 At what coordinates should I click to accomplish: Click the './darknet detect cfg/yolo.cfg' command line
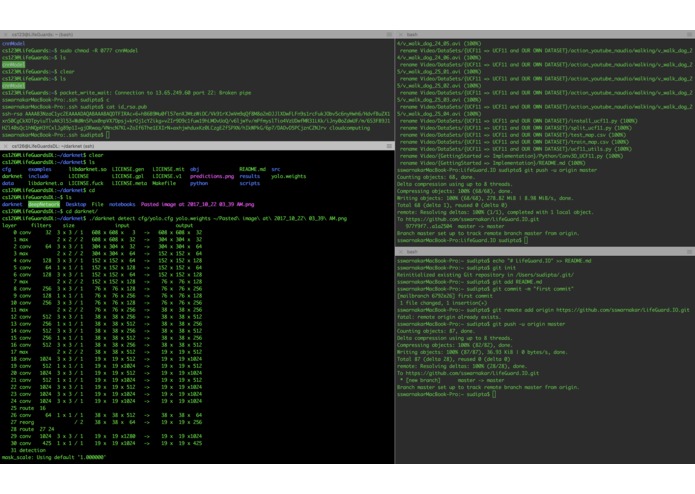pos(174,218)
